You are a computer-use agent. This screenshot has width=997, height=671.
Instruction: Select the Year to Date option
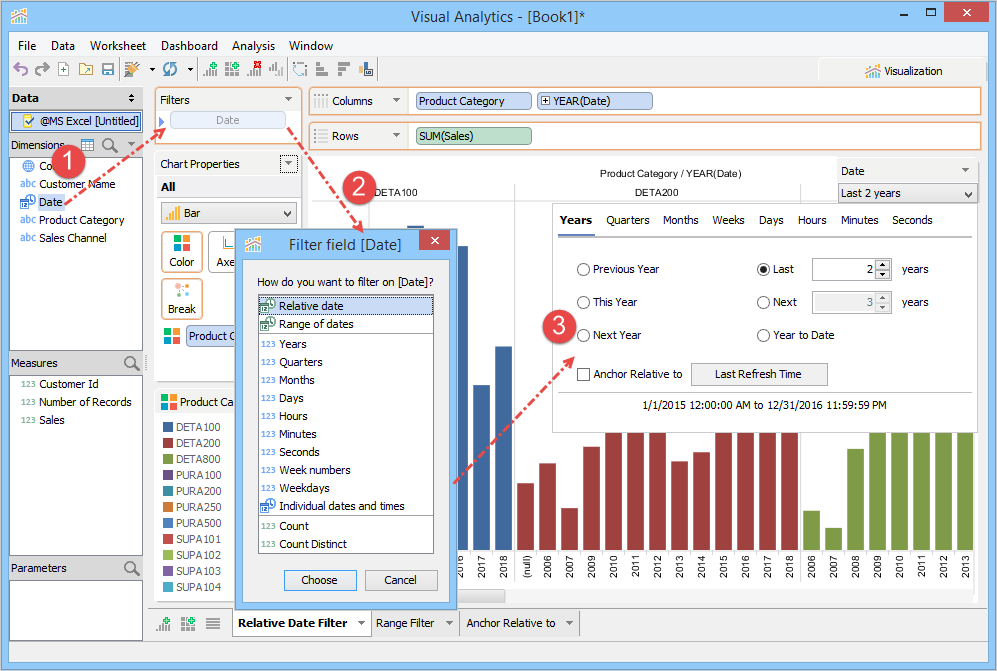pyautogui.click(x=764, y=336)
